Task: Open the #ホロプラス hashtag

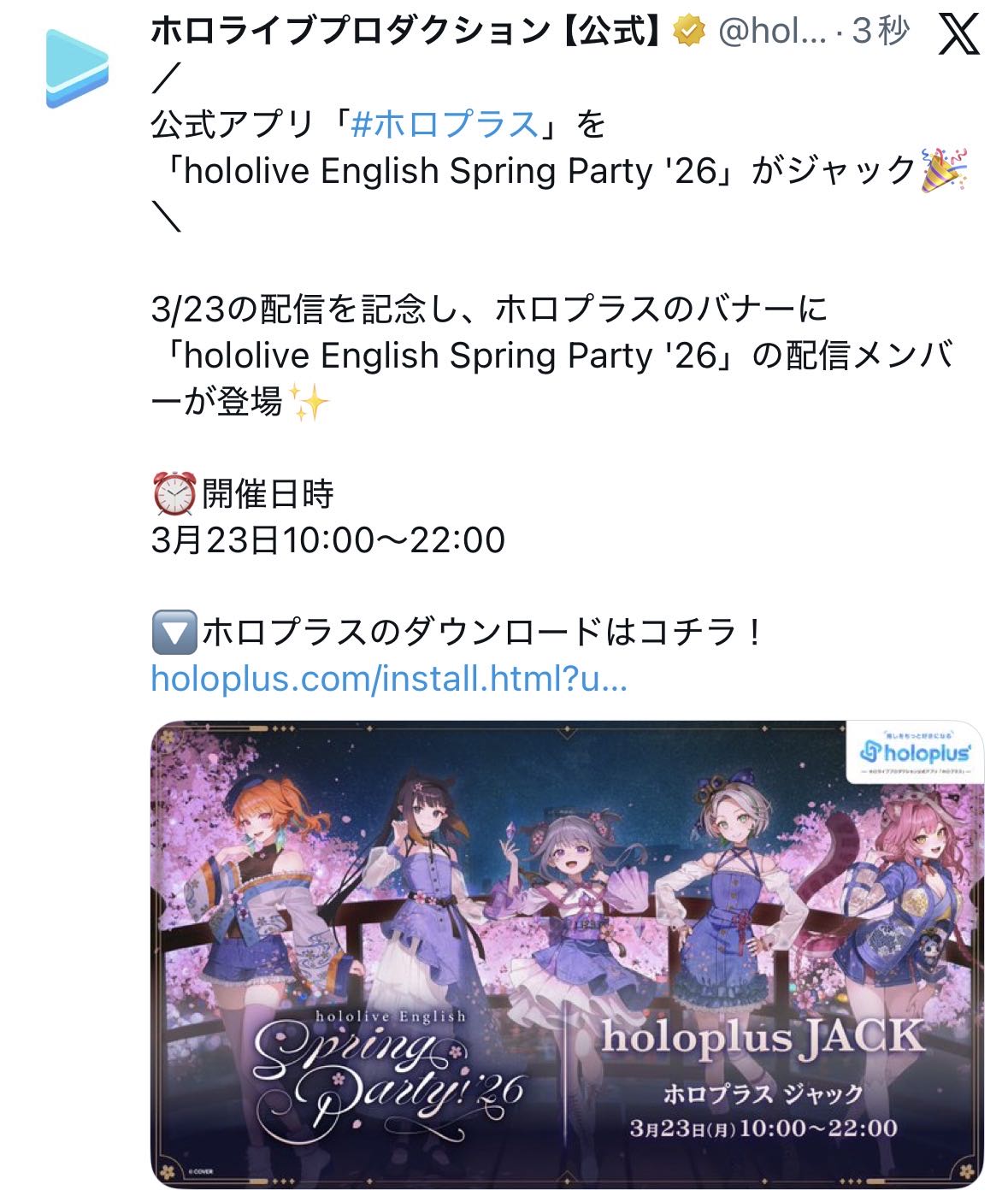Action: pyautogui.click(x=445, y=125)
